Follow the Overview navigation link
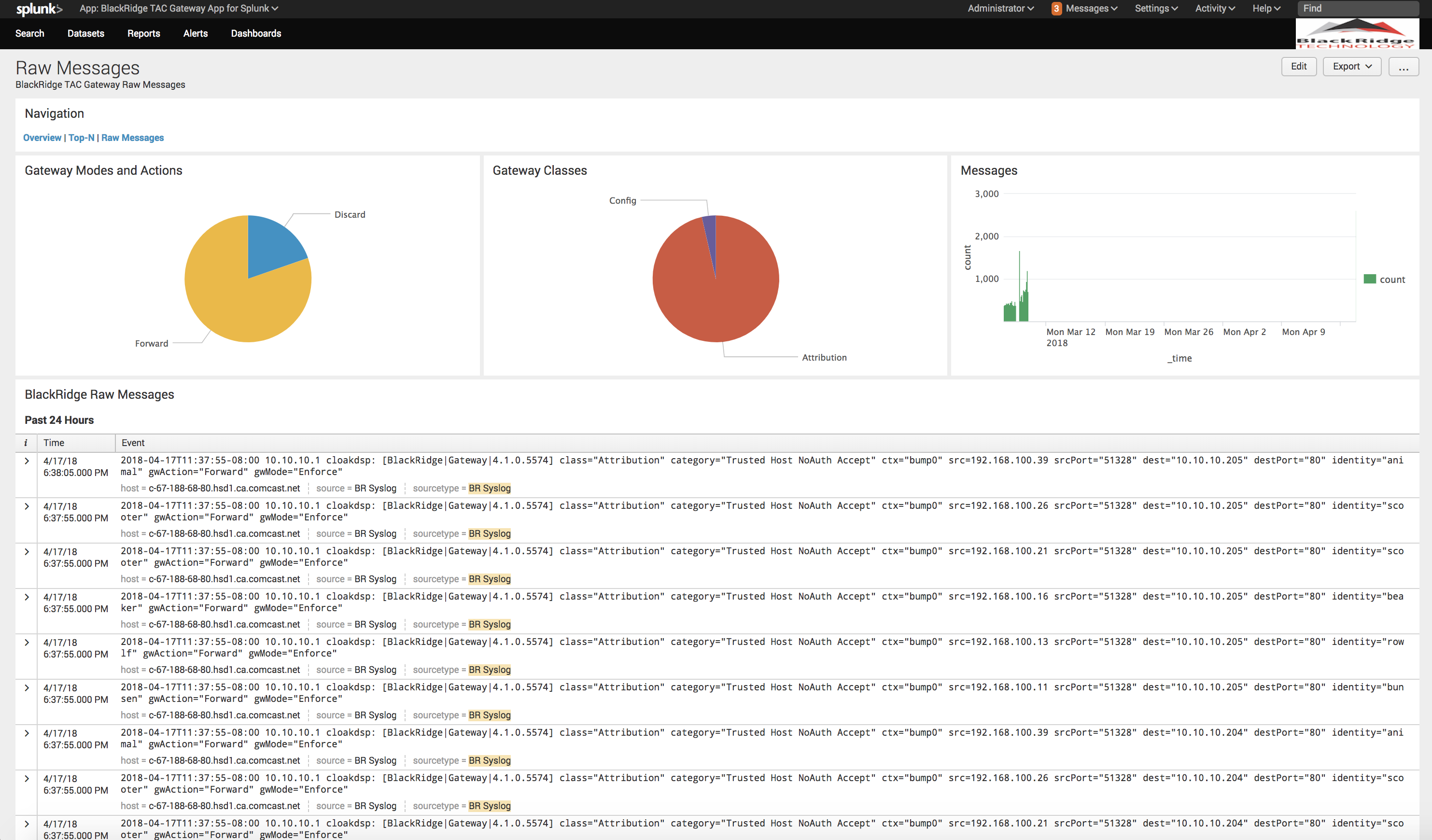Viewport: 1432px width, 840px height. tap(42, 138)
